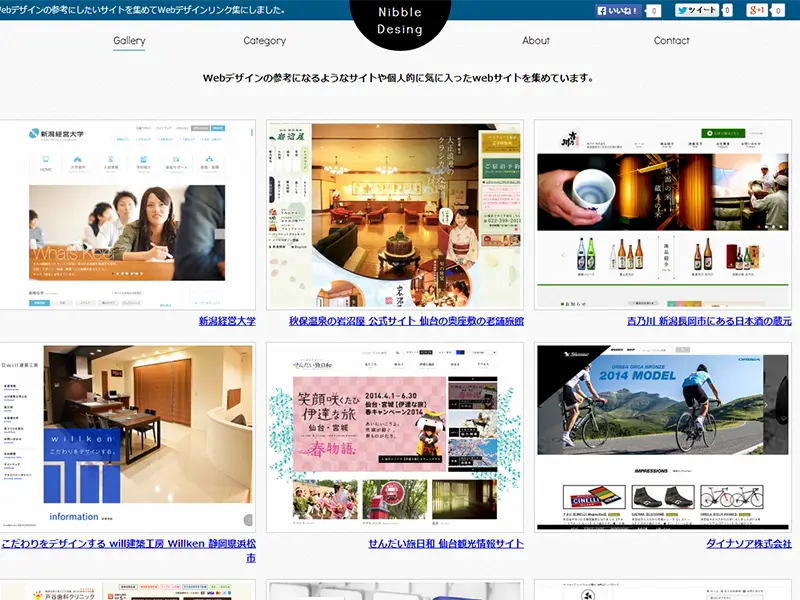Open the 新潟経営大学 text link
Image resolution: width=800 pixels, height=600 pixels.
click(x=227, y=321)
